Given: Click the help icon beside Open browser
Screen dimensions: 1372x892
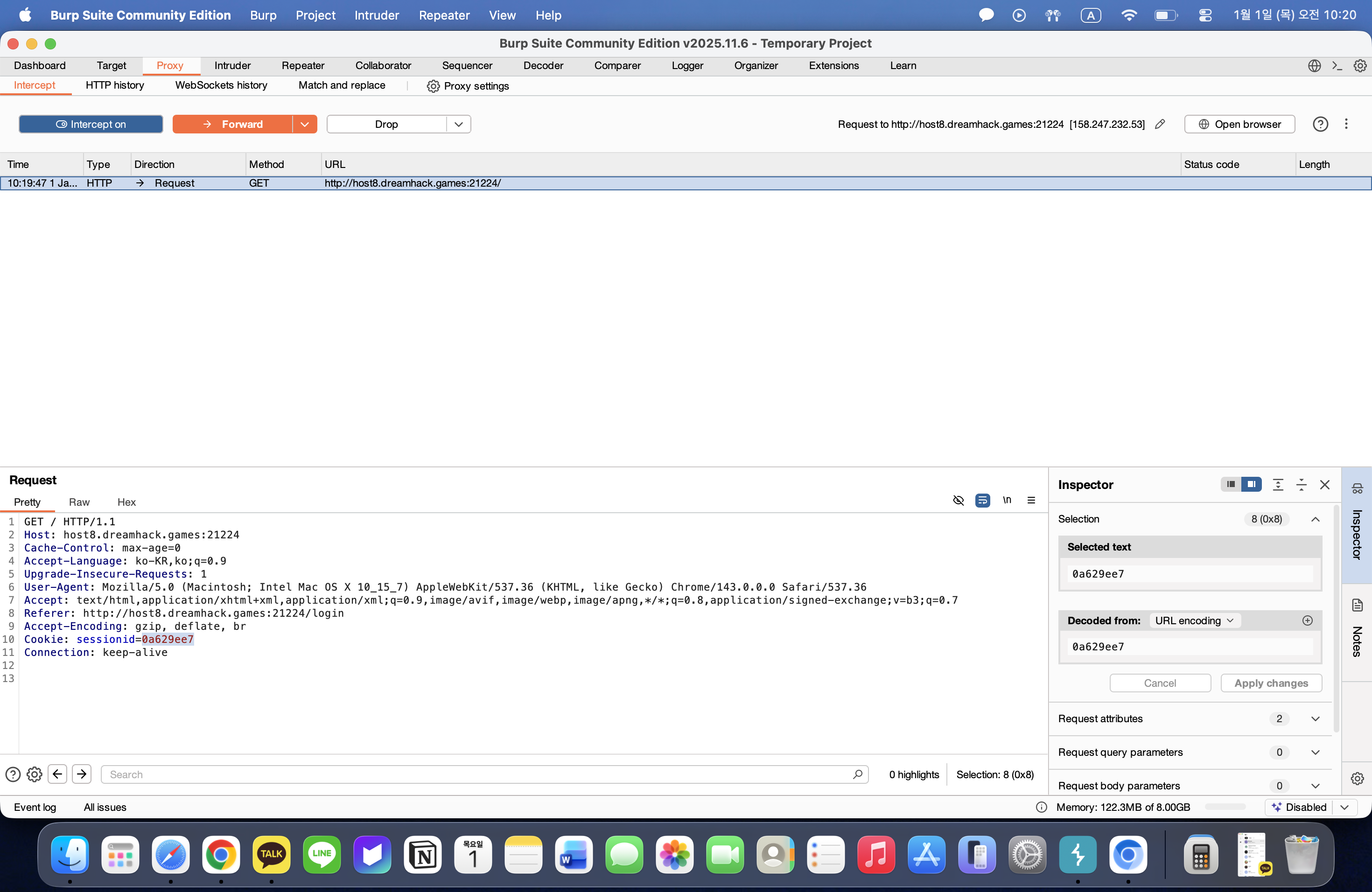Looking at the screenshot, I should click(1320, 124).
